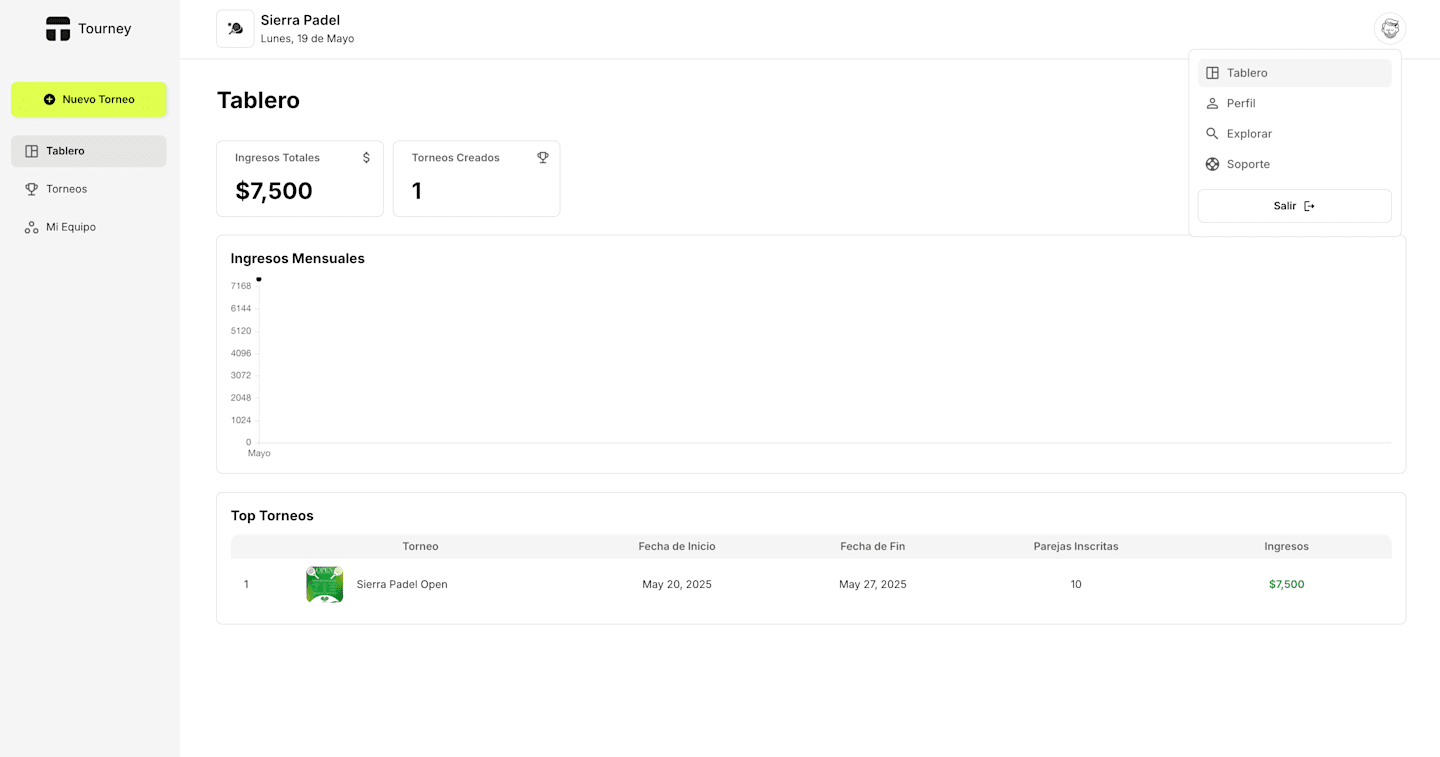Click the trophy icon in Torneos Creados
Image resolution: width=1440 pixels, height=757 pixels.
(x=543, y=158)
